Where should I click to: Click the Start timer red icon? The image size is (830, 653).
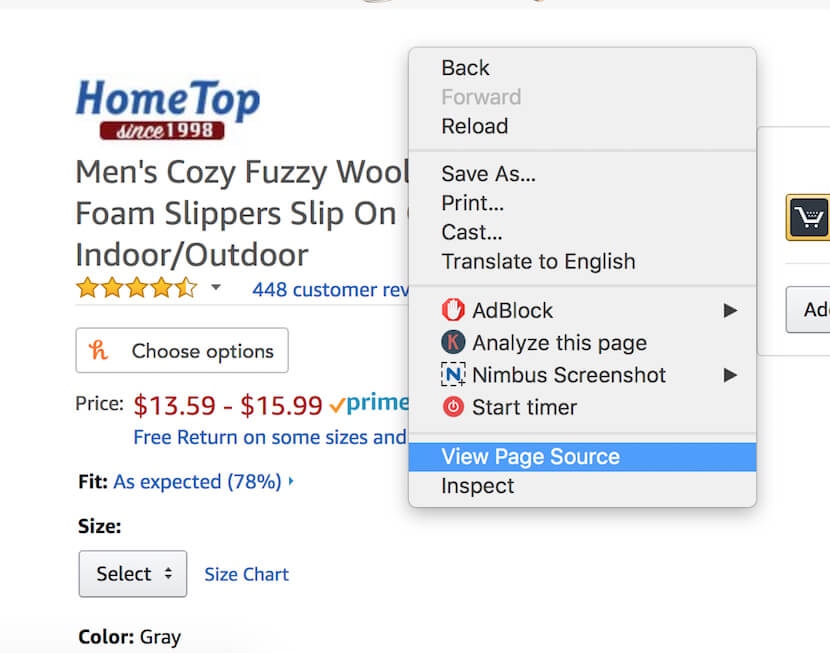(x=454, y=407)
